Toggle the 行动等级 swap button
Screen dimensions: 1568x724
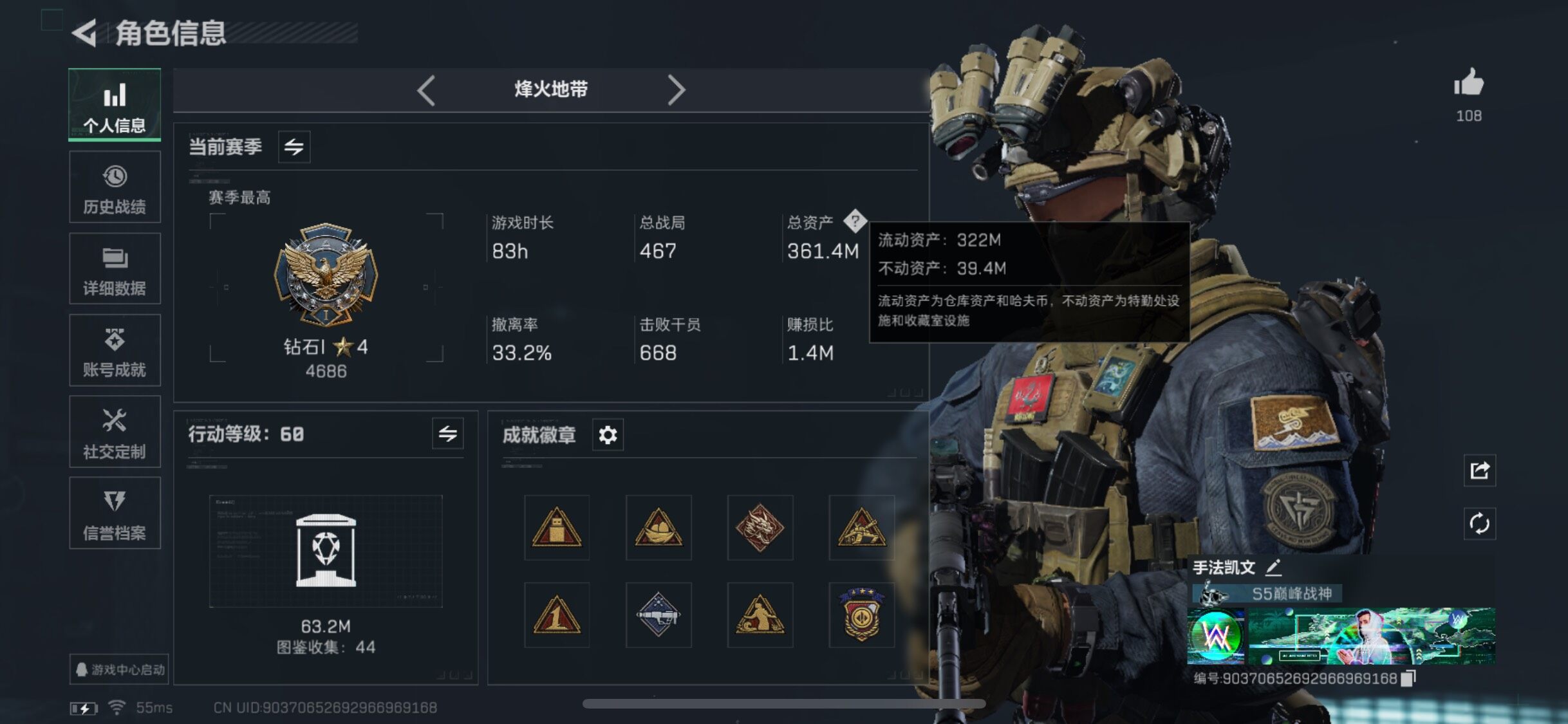(448, 434)
